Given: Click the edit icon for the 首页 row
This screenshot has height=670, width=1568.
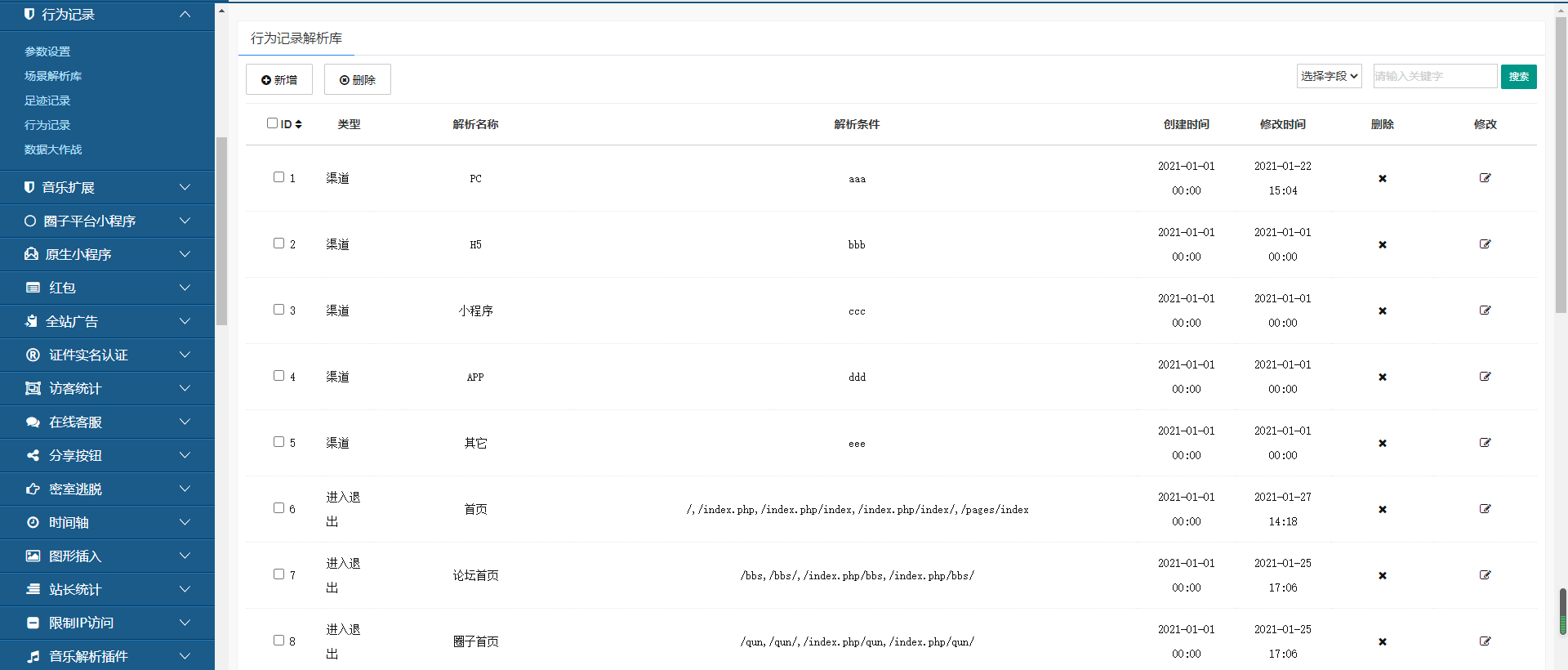Looking at the screenshot, I should pyautogui.click(x=1485, y=509).
